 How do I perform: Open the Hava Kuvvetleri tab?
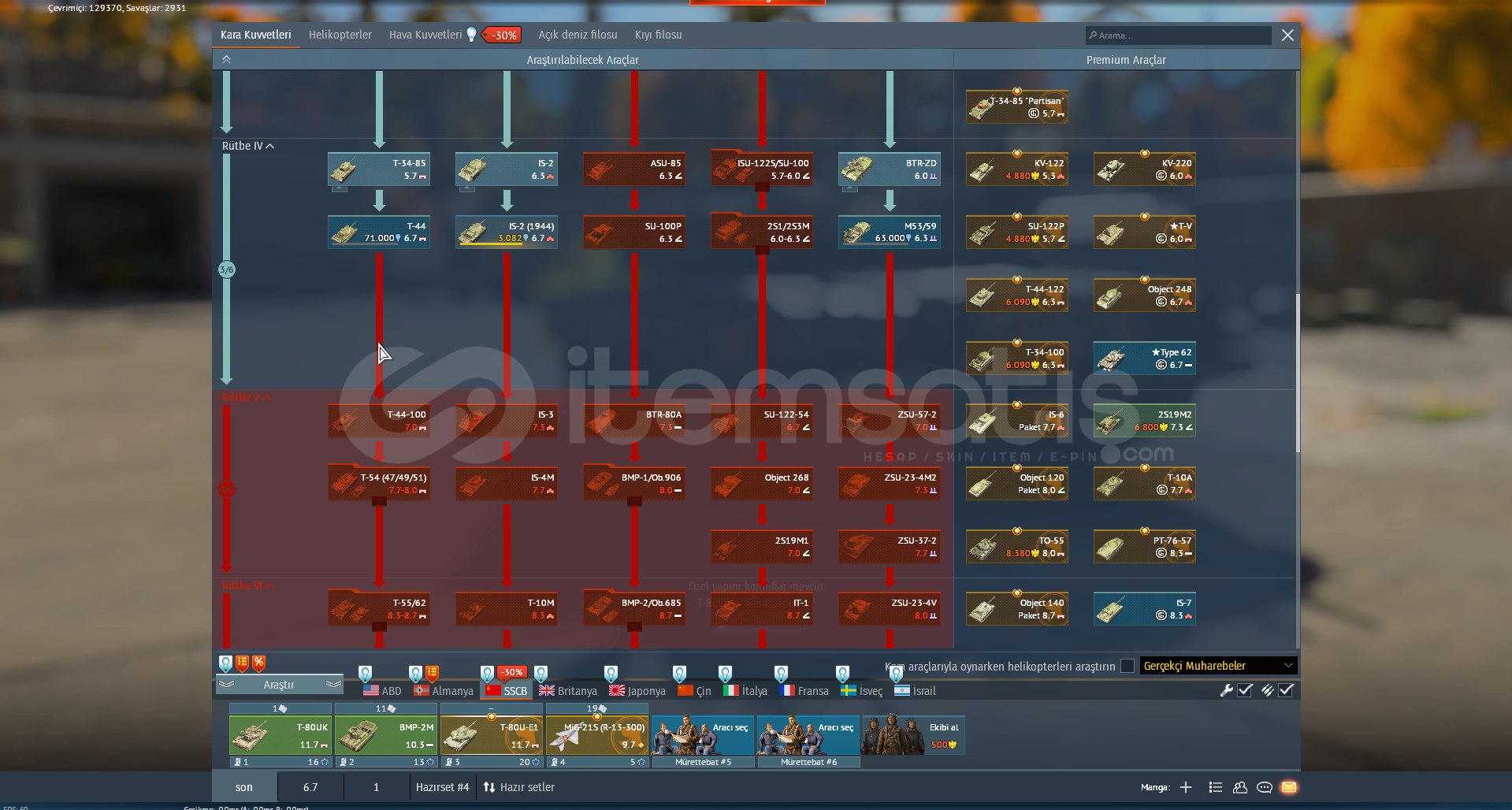425,35
